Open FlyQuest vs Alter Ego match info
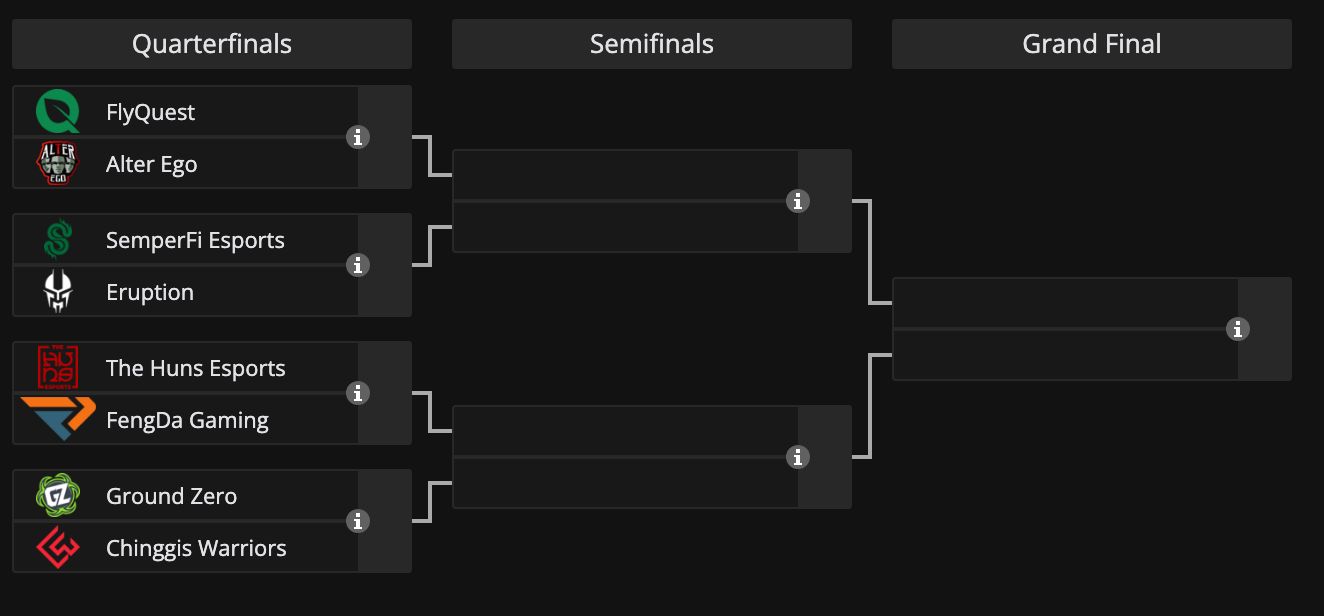Screen dimensions: 1324x616 358,137
